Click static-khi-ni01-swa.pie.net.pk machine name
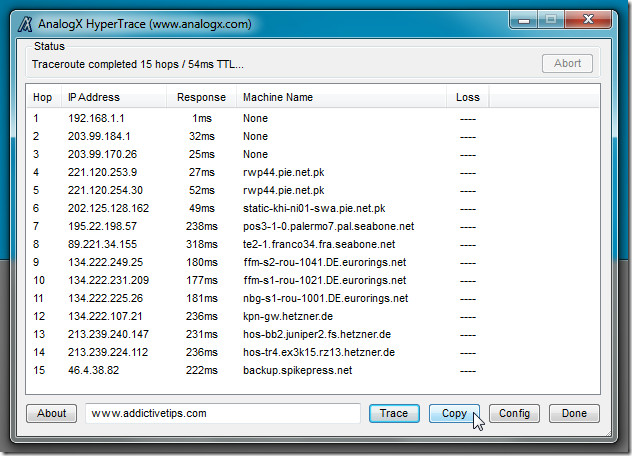Image resolution: width=632 pixels, height=456 pixels. point(314,208)
